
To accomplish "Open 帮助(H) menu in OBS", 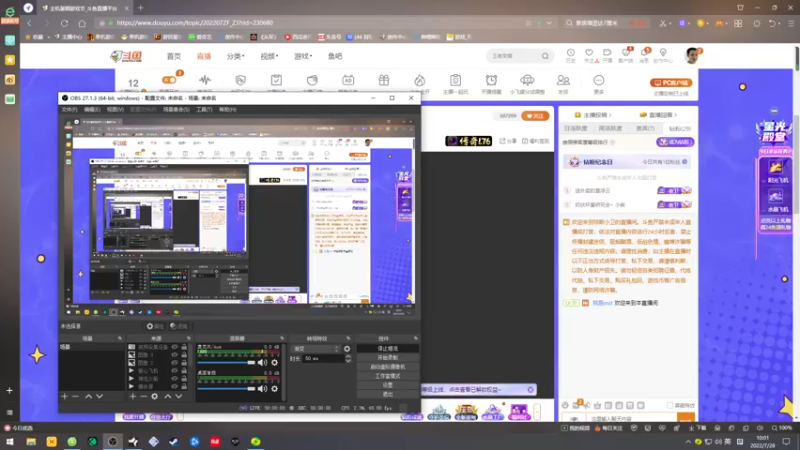I will click(x=228, y=109).
